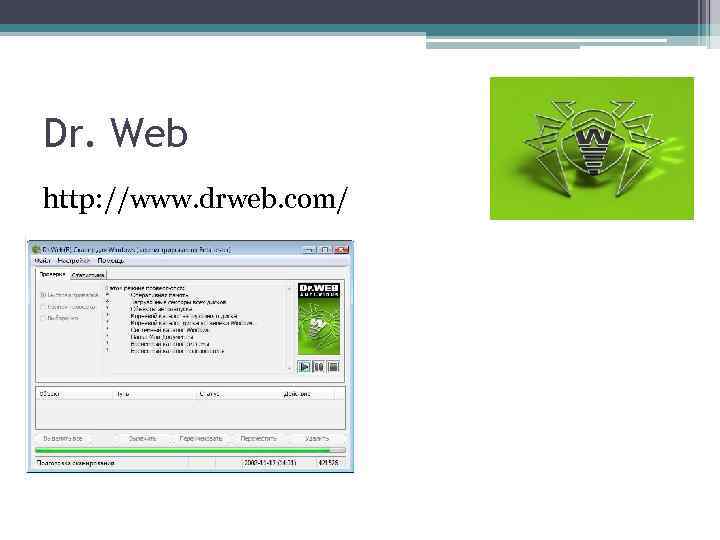The image size is (720, 540).
Task: Click the scan list scroll-down arrow
Action: pyautogui.click(x=289, y=369)
